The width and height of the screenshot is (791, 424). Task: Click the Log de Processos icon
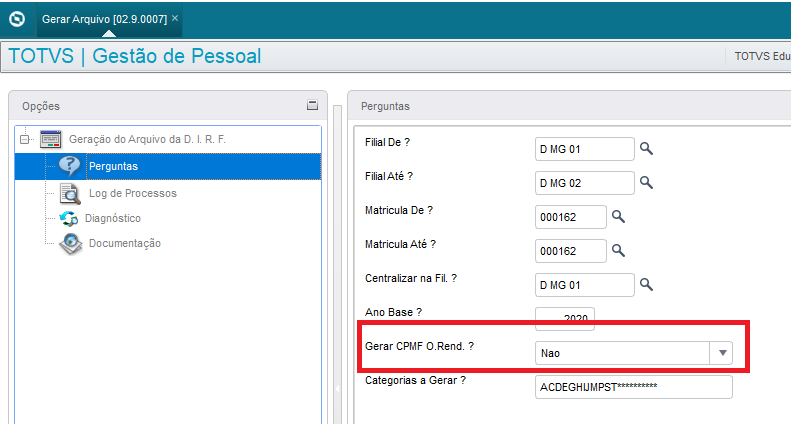pyautogui.click(x=70, y=193)
